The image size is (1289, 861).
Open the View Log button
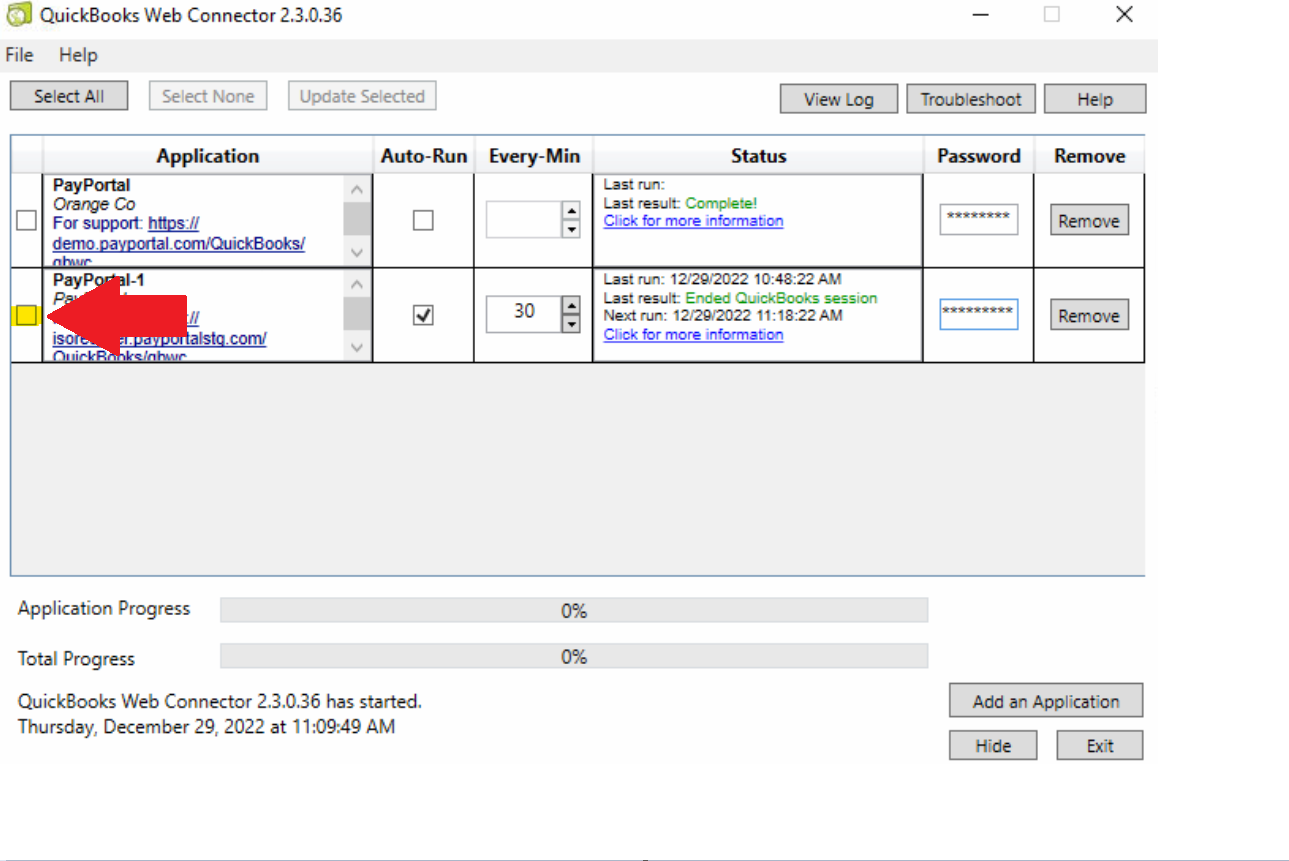click(839, 99)
